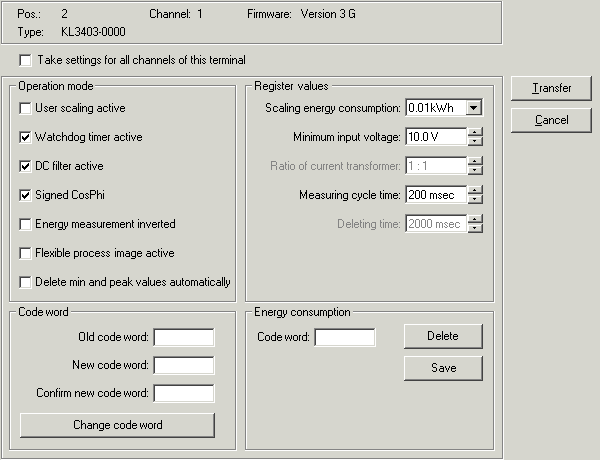Click up arrow of Ratio of current transformer
Screen dimensions: 600x460
[x=475, y=161]
